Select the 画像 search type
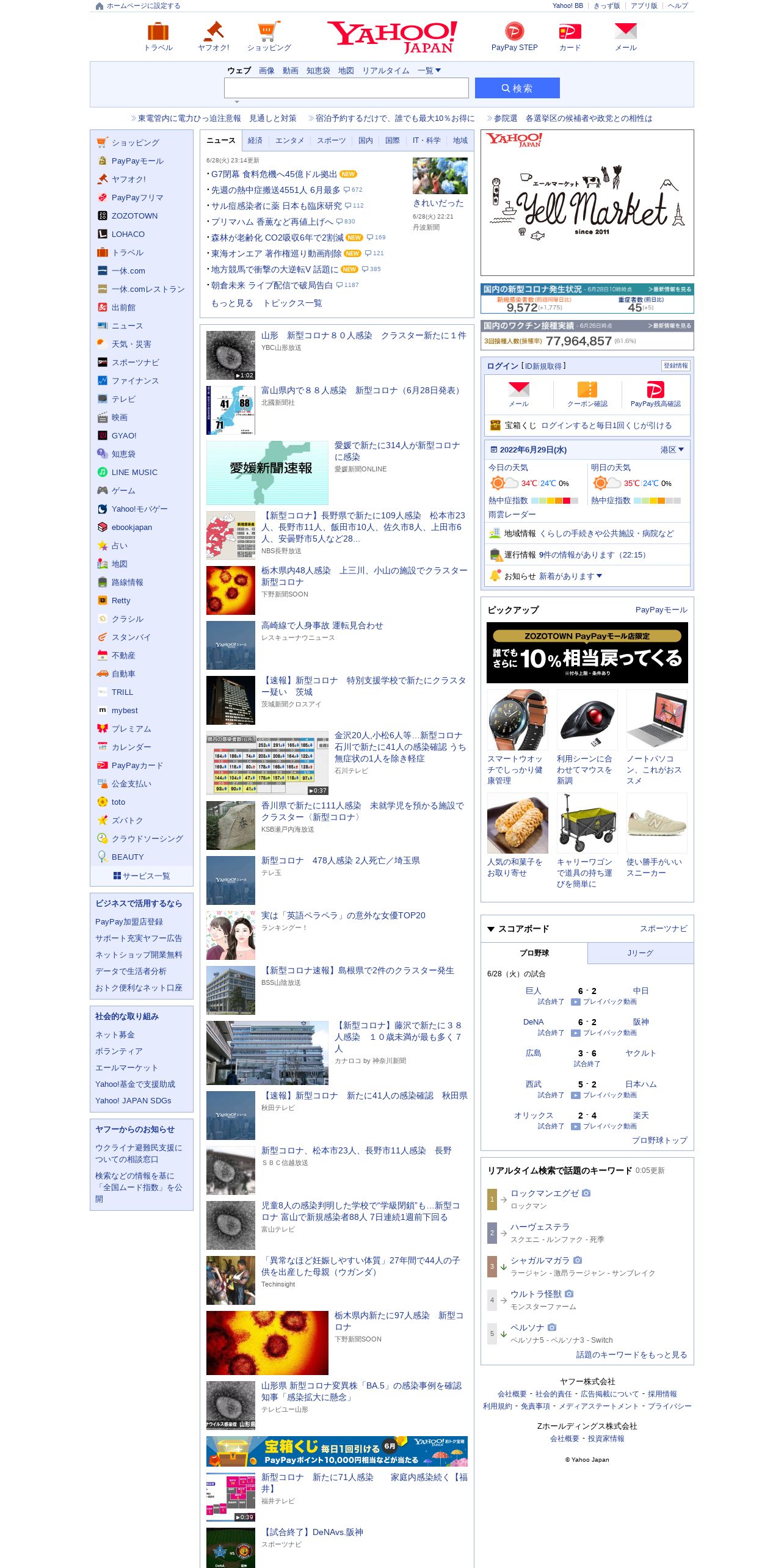The width and height of the screenshot is (784, 1568). (267, 71)
